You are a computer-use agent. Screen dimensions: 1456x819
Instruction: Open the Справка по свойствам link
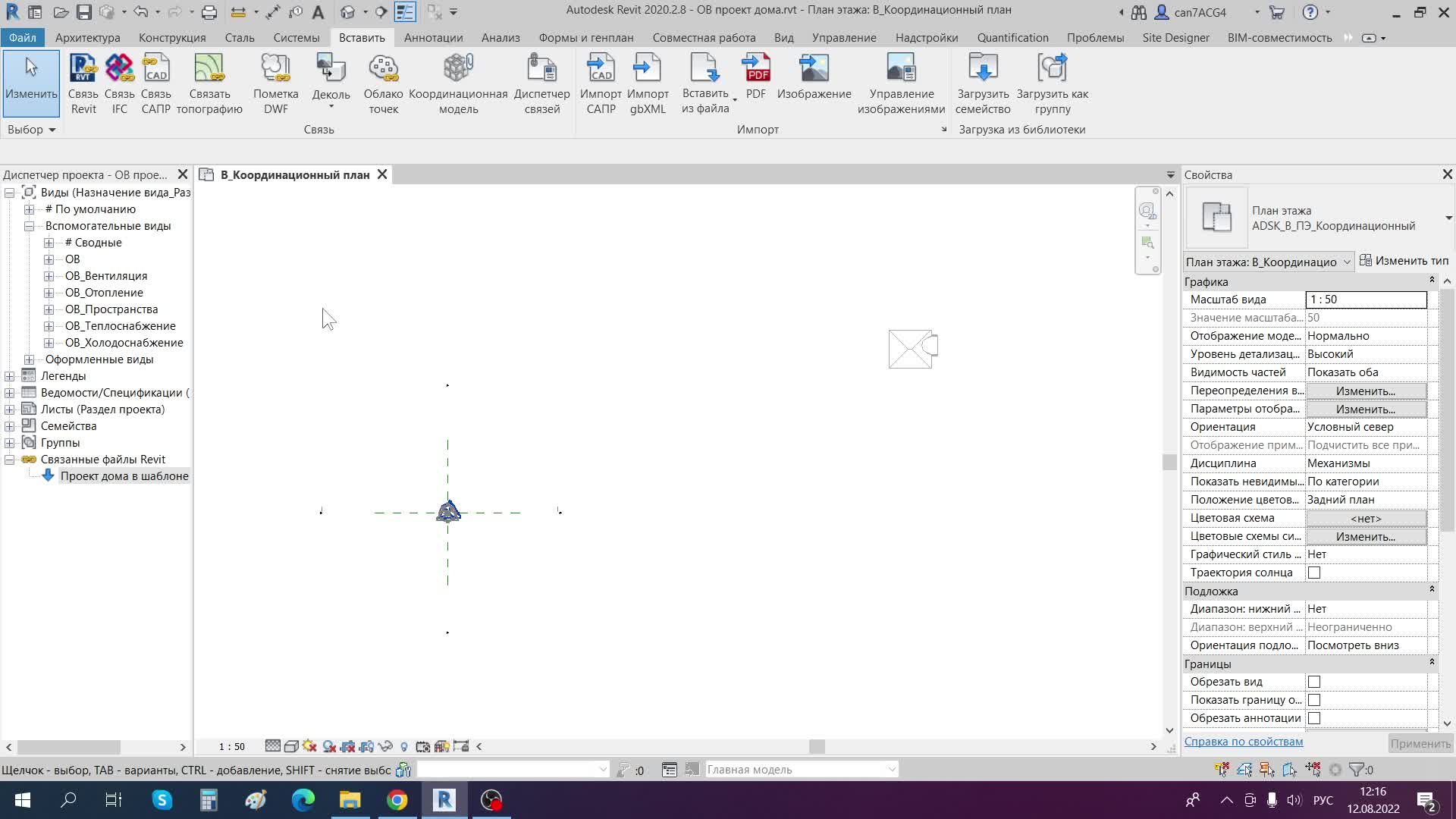pos(1244,742)
